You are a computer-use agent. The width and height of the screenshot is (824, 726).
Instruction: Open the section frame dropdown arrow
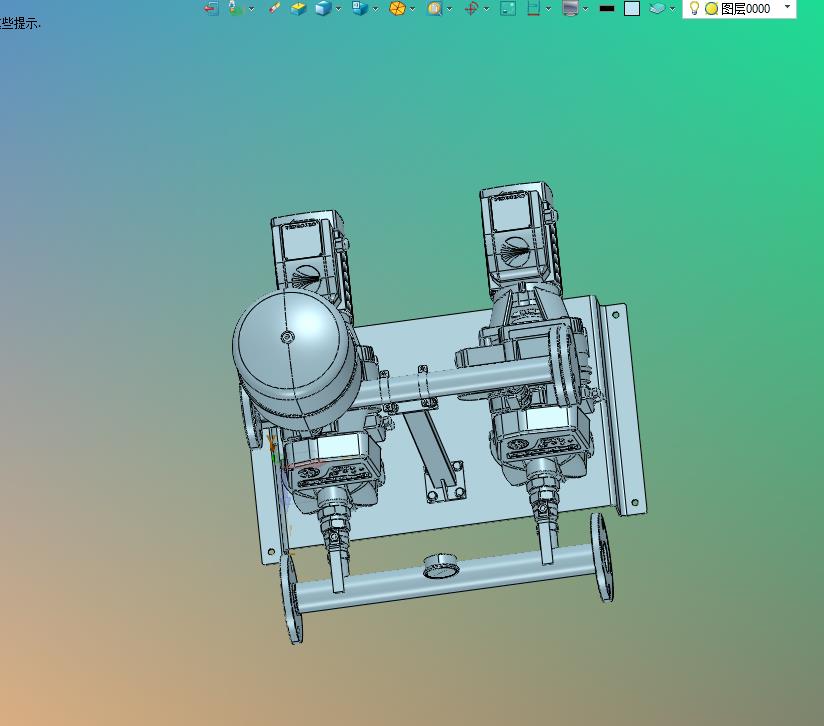(548, 9)
